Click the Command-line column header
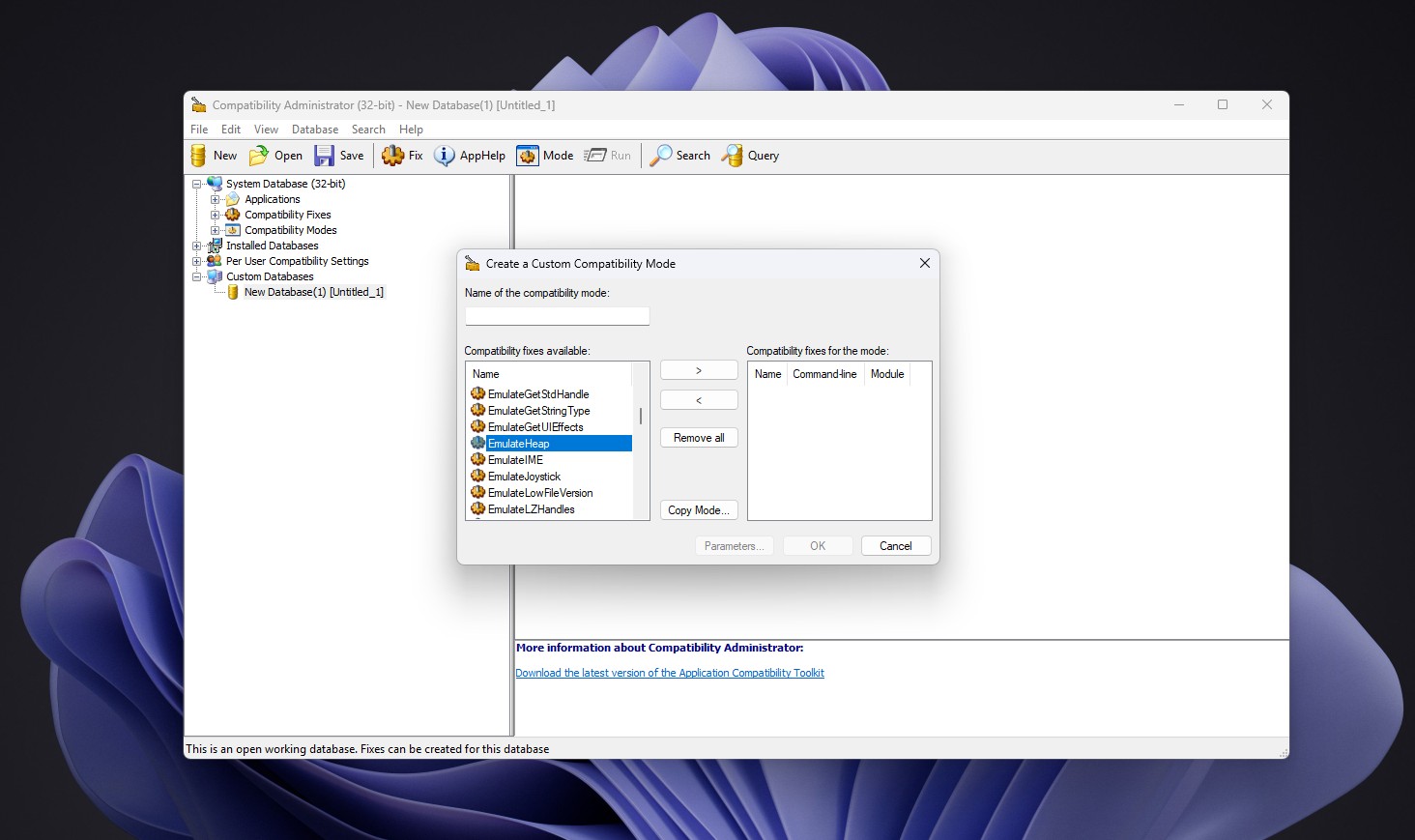This screenshot has height=840, width=1415. click(824, 374)
